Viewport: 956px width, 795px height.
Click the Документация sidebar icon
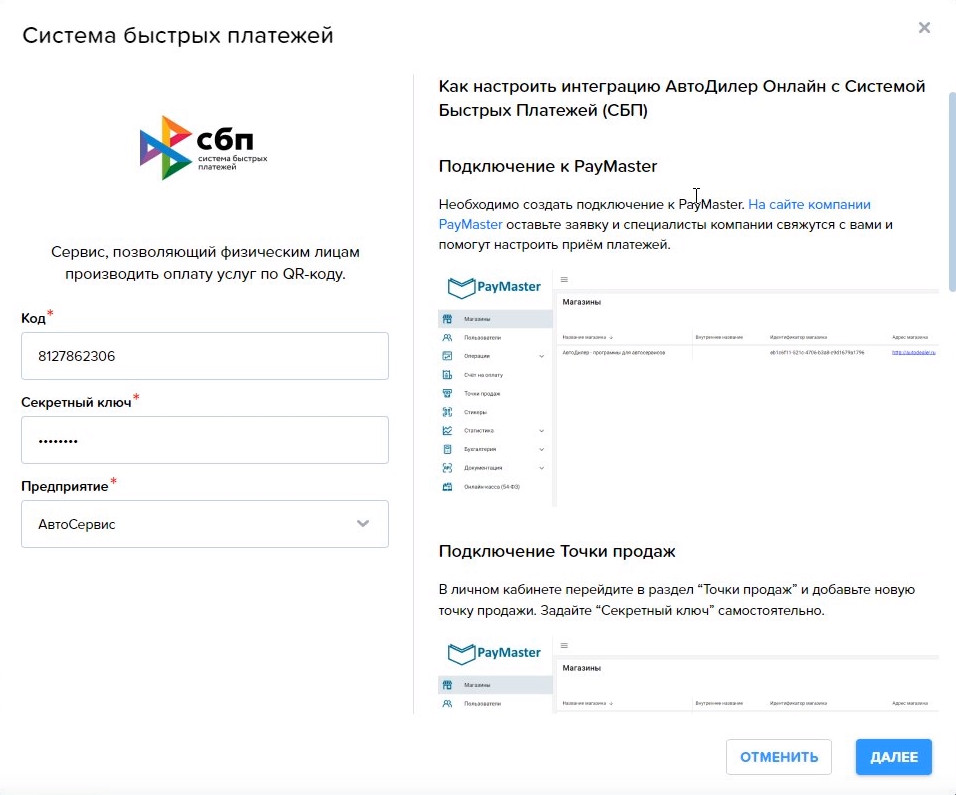coord(447,468)
